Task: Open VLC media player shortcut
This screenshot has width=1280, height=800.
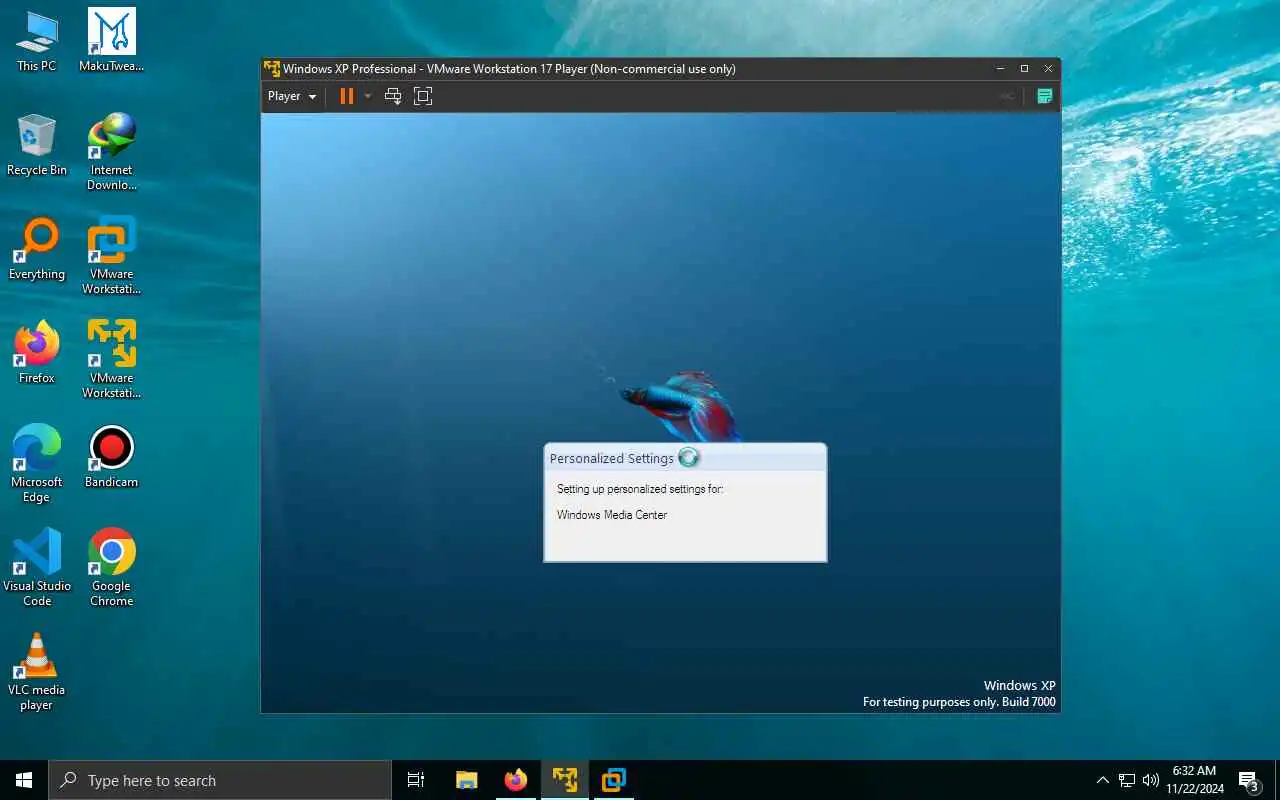Action: click(x=37, y=672)
